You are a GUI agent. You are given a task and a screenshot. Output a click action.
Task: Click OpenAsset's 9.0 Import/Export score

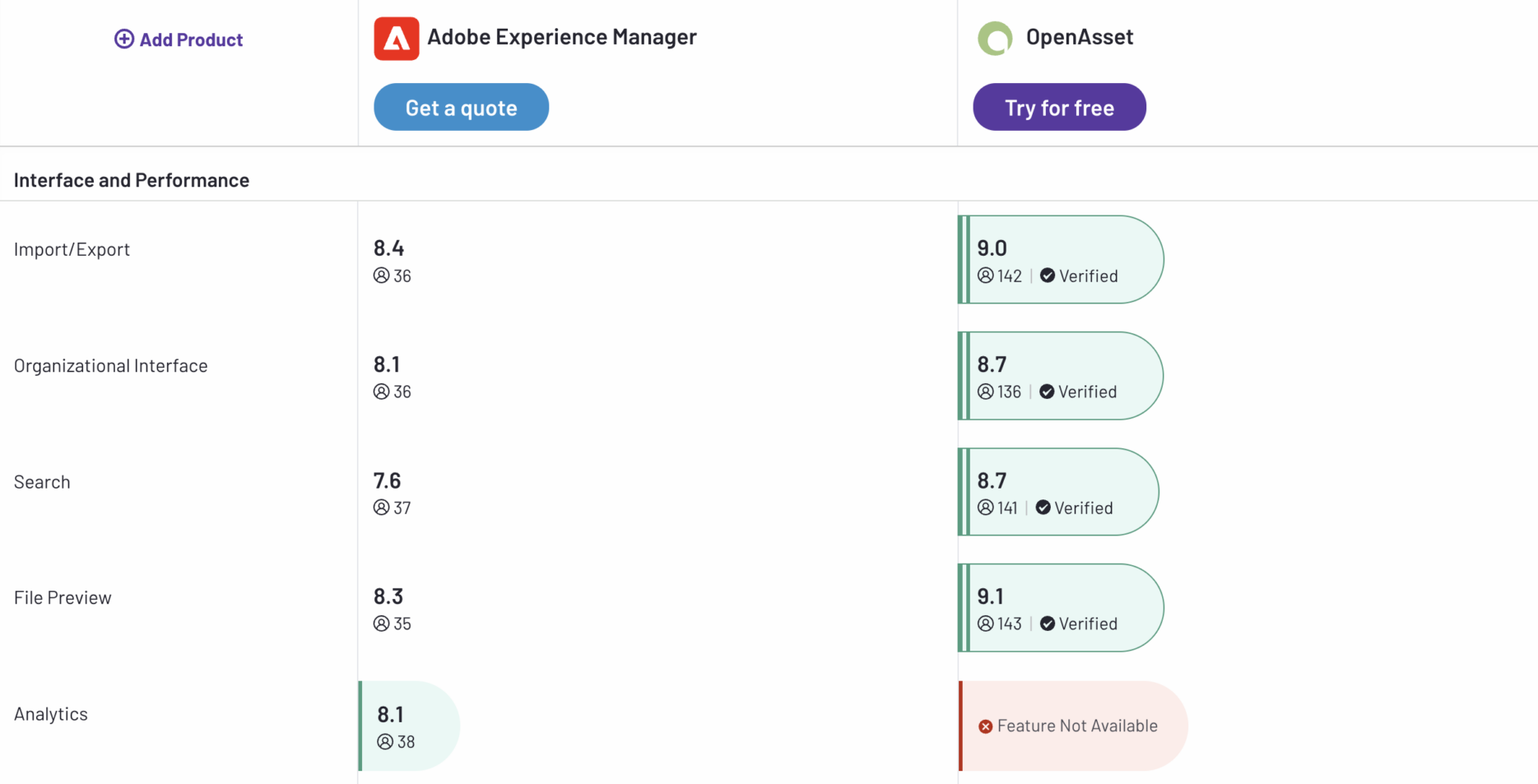[x=992, y=248]
